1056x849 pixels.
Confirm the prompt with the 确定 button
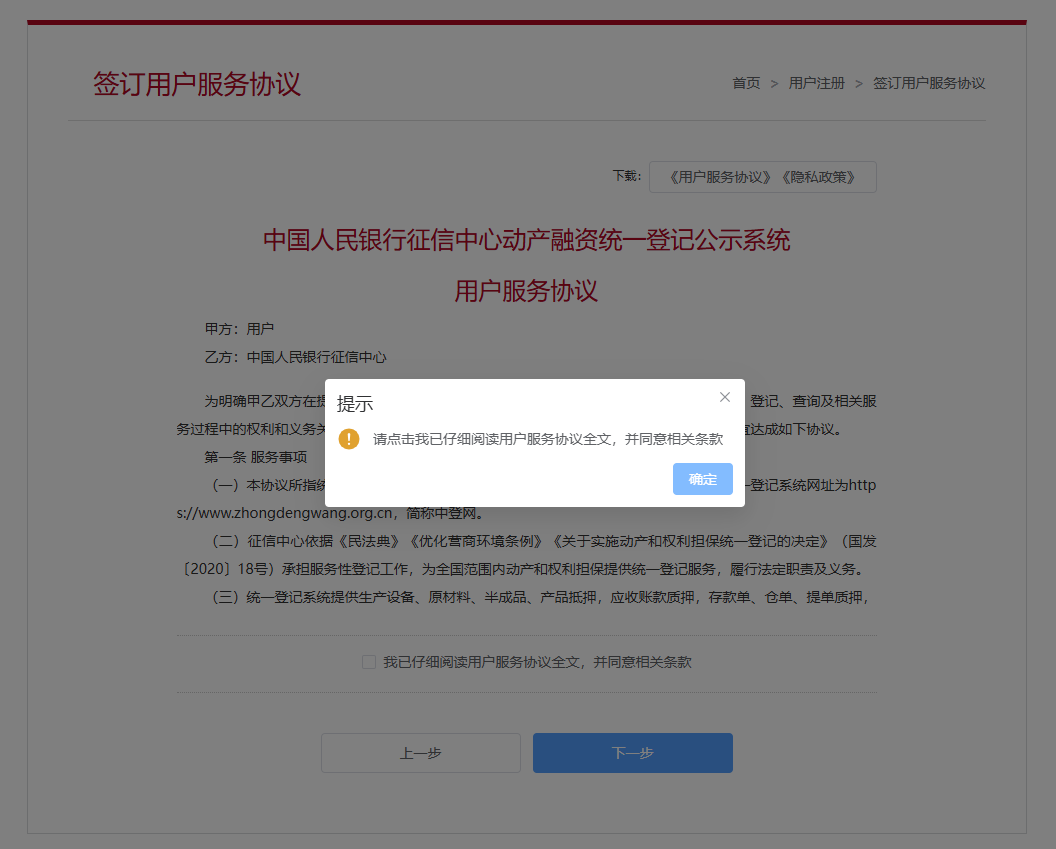click(702, 479)
